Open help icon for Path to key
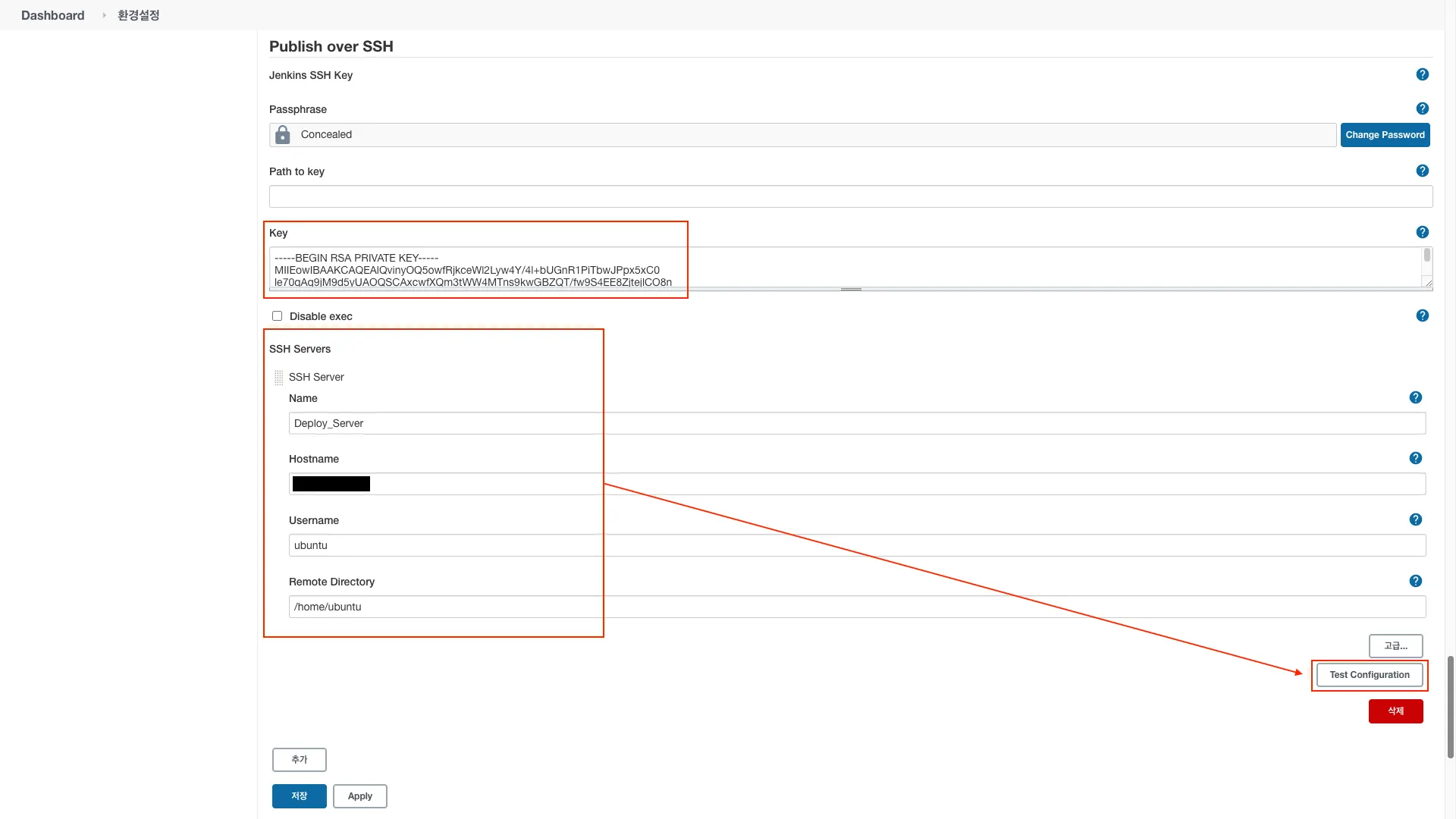Viewport: 1456px width, 819px height. coord(1422,171)
